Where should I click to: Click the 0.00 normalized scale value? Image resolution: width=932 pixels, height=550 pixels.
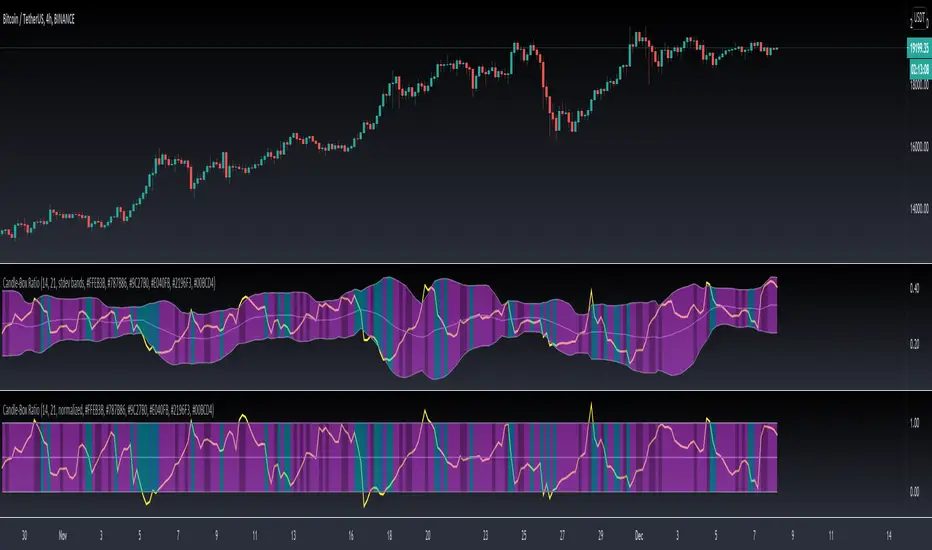(915, 492)
